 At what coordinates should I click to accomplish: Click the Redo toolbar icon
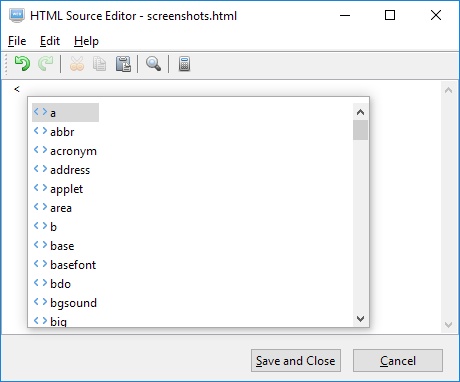45,64
